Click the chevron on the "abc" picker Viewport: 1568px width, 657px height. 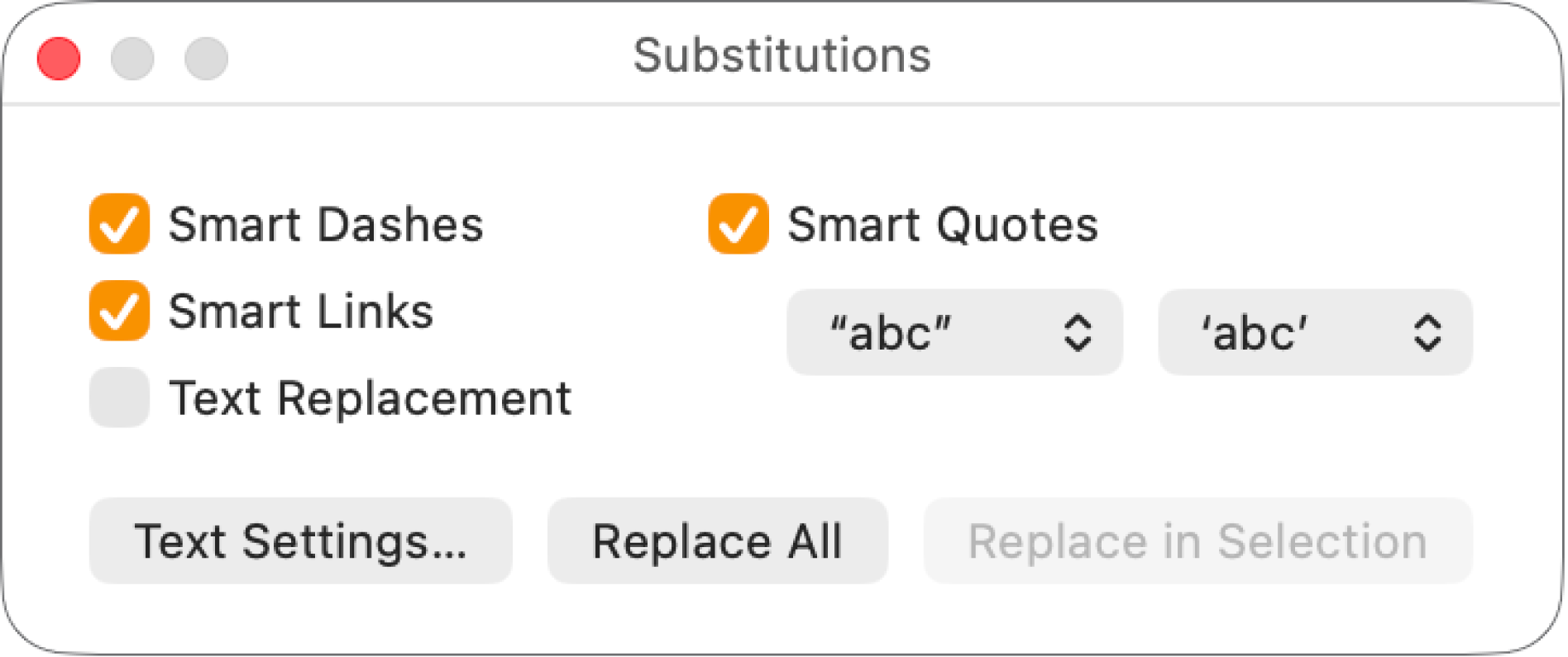click(1077, 332)
